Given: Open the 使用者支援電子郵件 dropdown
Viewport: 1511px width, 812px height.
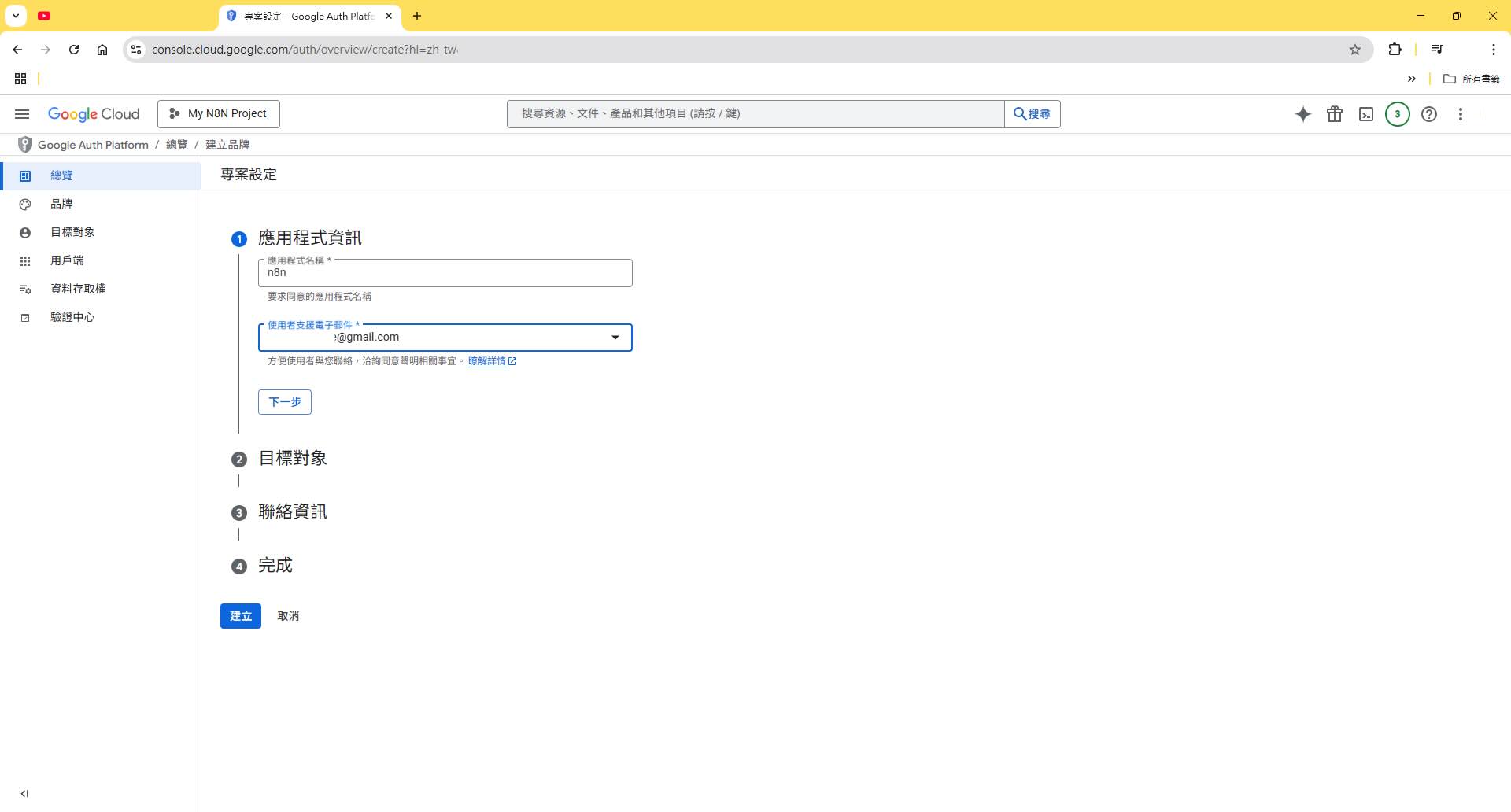Looking at the screenshot, I should coord(615,337).
